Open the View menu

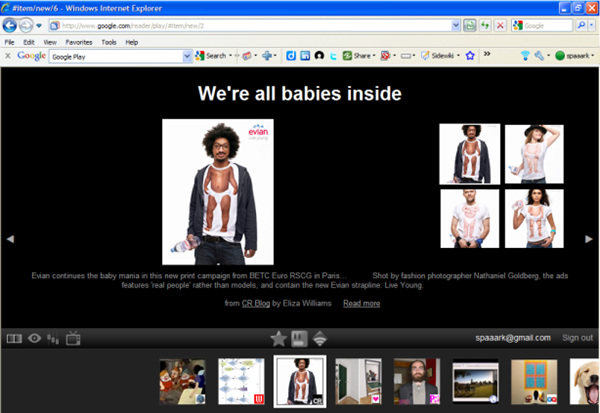(50, 42)
